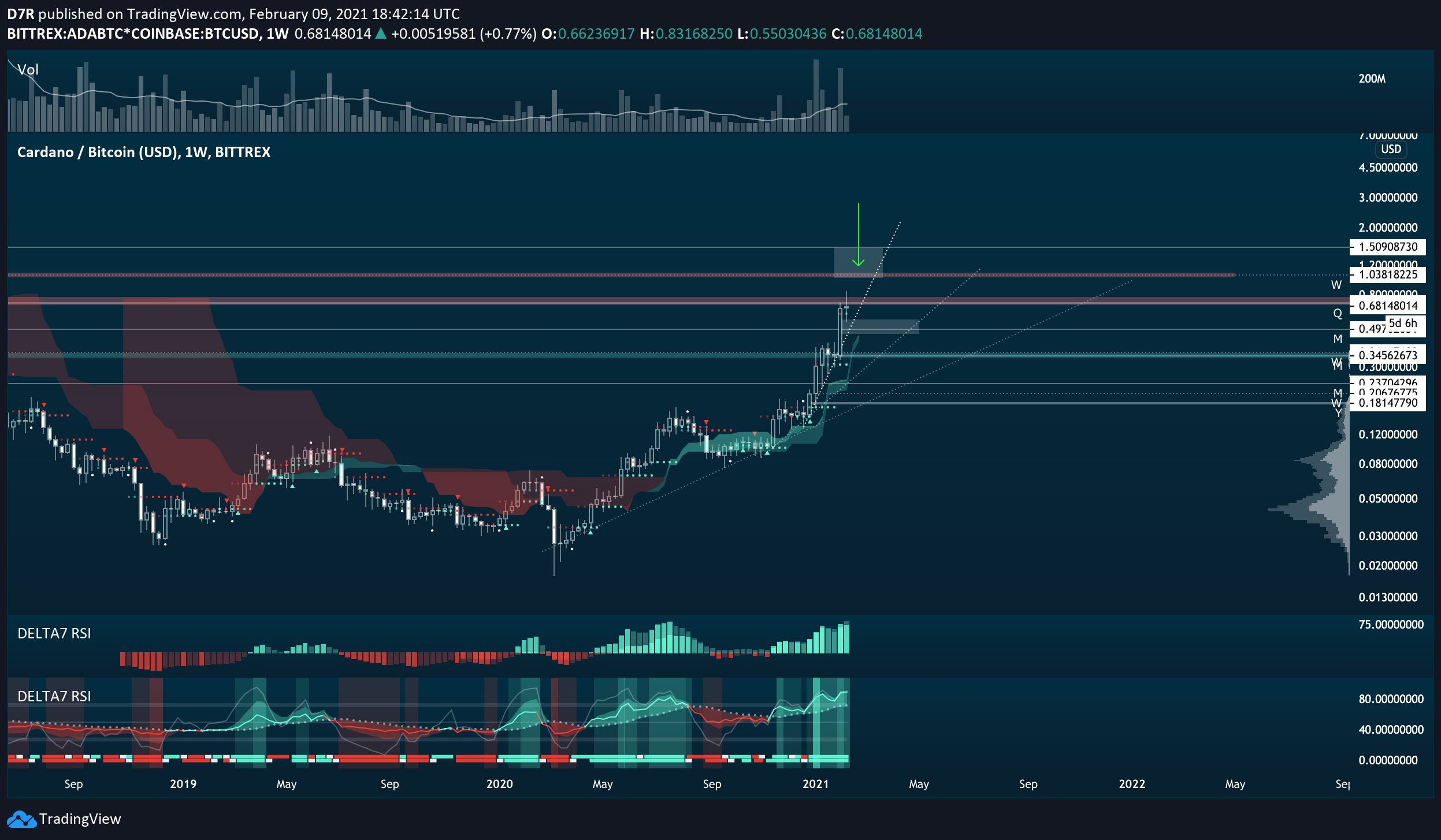Screen dimensions: 1441x840
Task: Click the 75.00000000 RSI scale label
Action: 1391,625
